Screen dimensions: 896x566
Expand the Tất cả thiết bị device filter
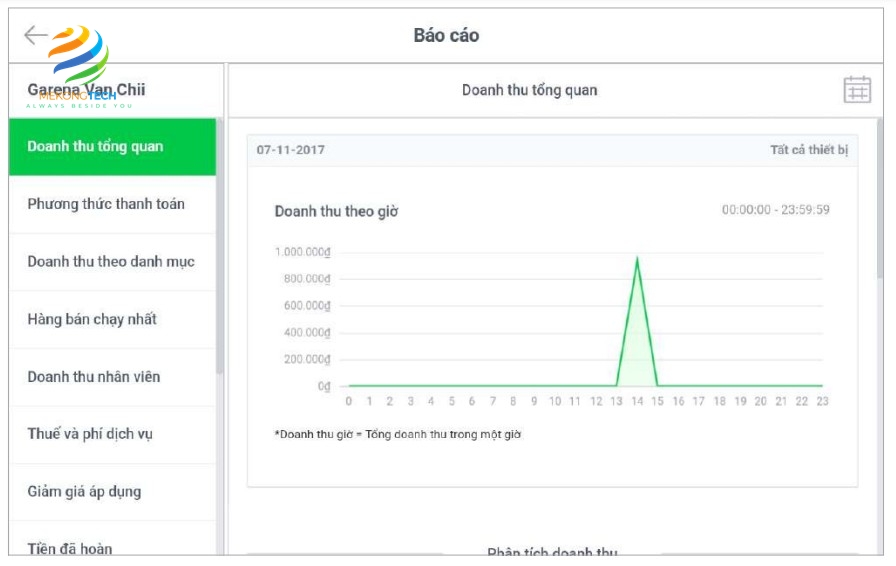[x=808, y=150]
